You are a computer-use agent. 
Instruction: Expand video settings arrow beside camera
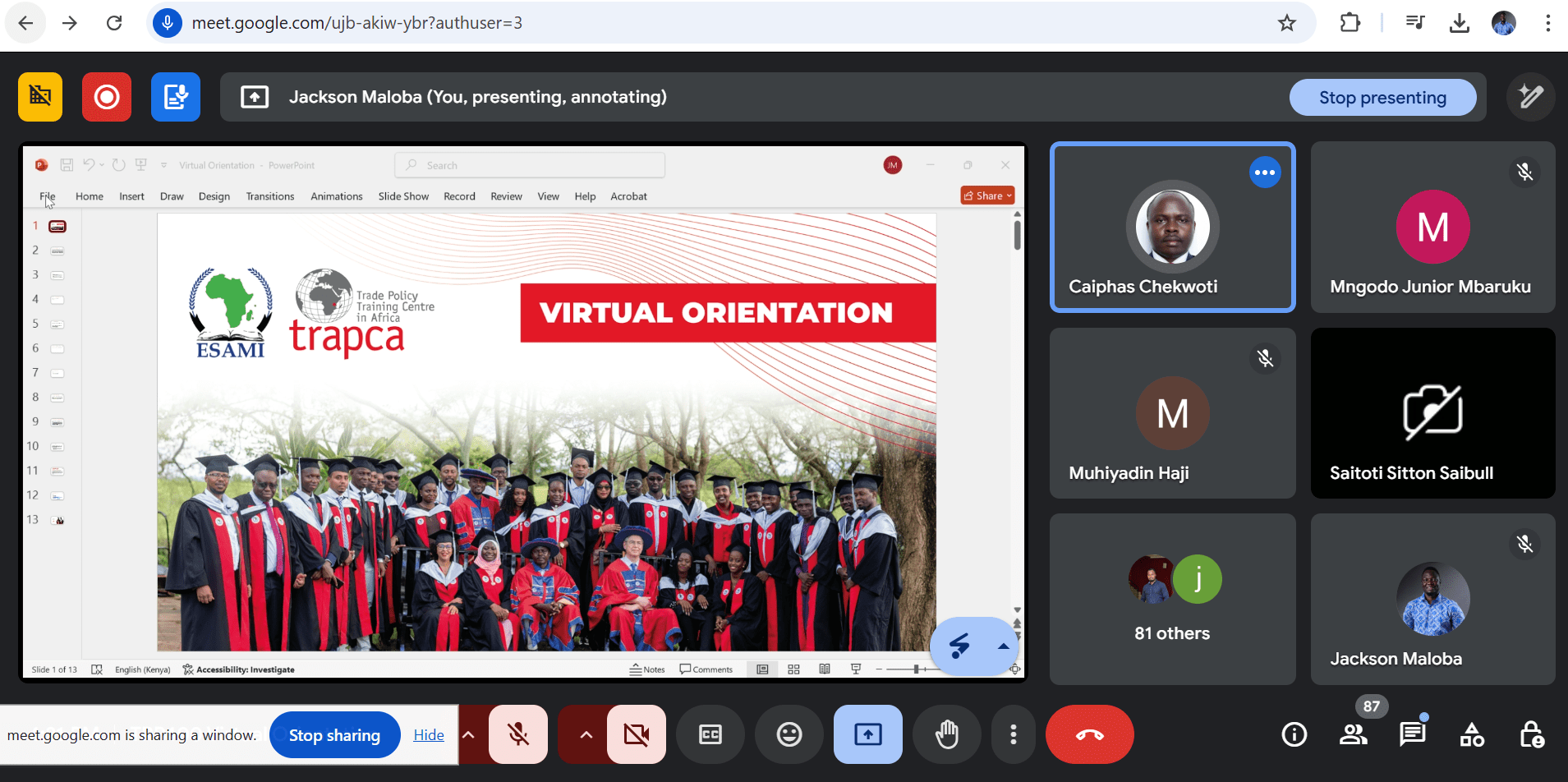coord(586,734)
